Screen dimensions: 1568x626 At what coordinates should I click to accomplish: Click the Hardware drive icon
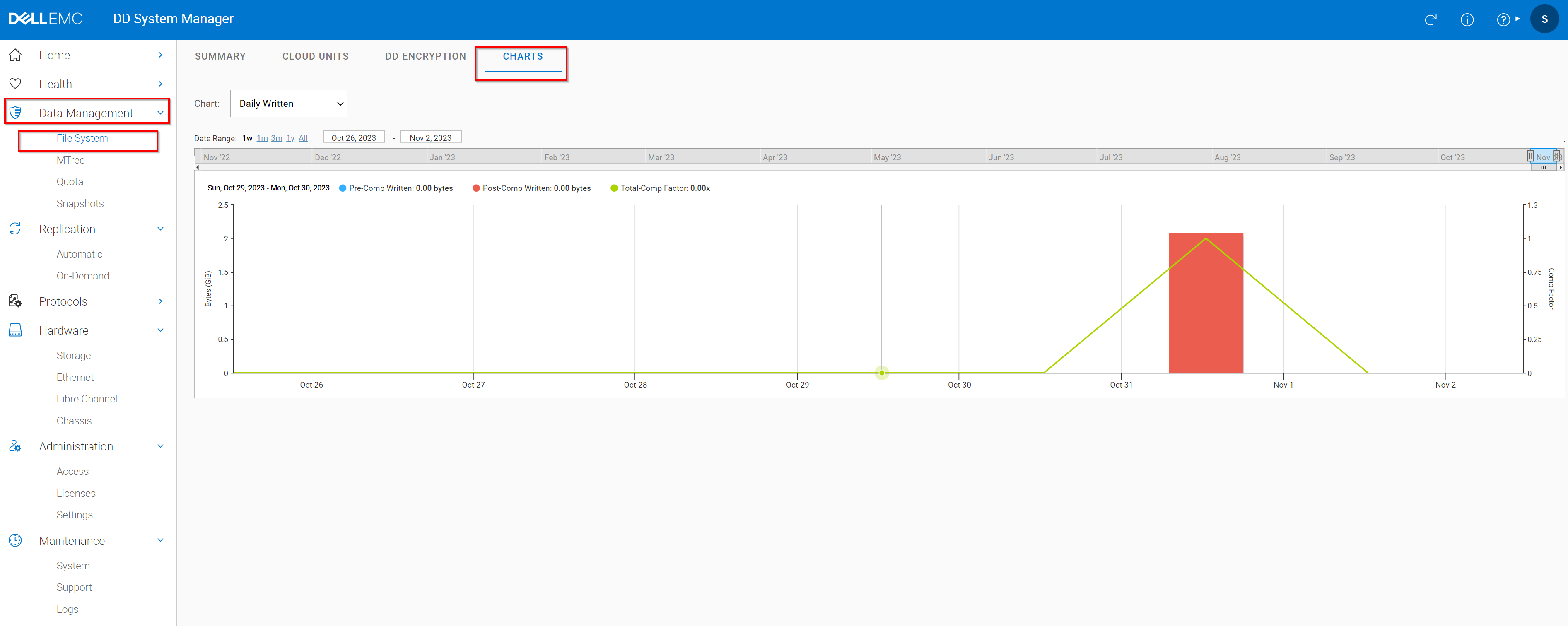click(15, 330)
